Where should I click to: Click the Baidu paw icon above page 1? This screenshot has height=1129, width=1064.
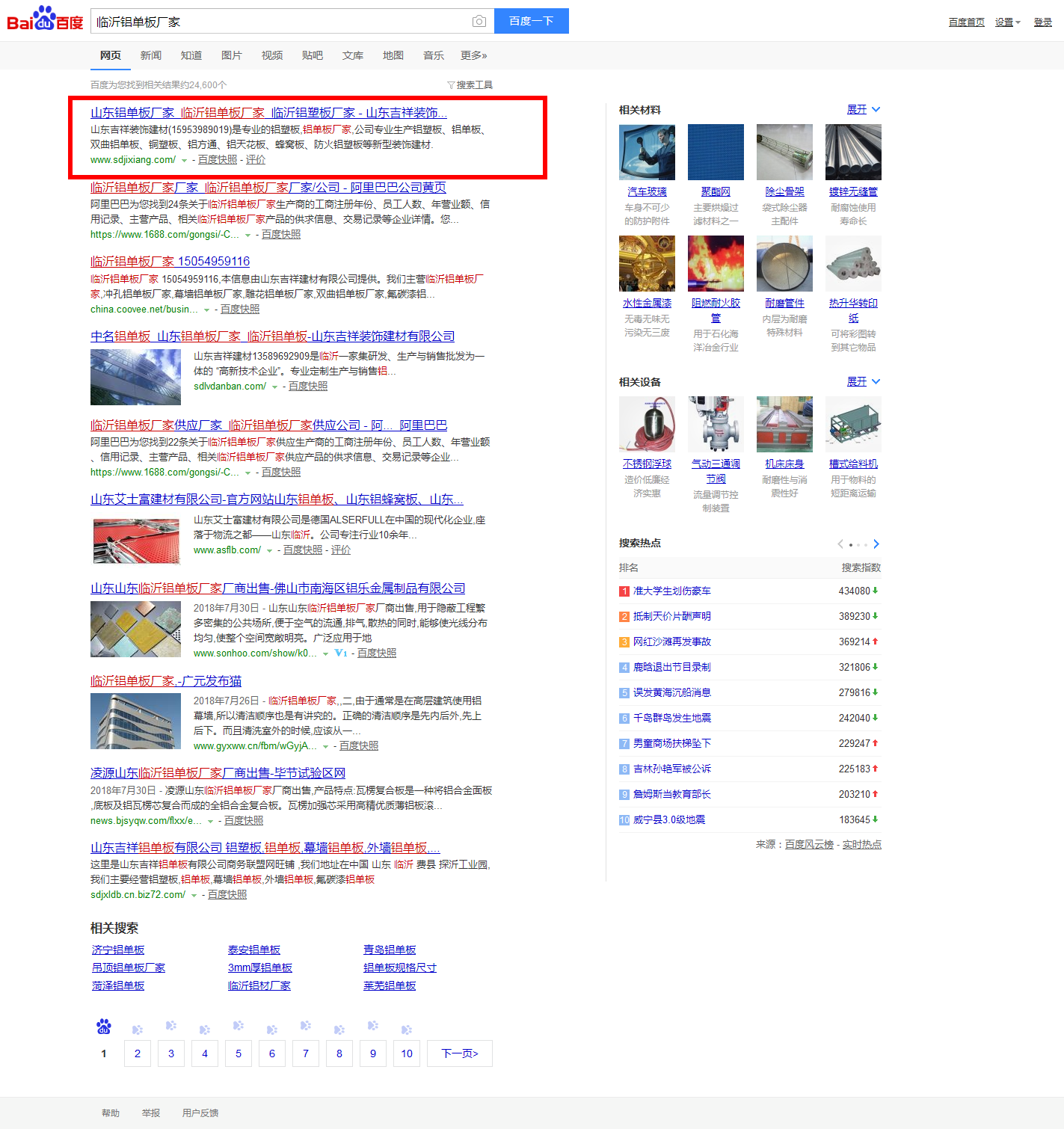tap(104, 1027)
